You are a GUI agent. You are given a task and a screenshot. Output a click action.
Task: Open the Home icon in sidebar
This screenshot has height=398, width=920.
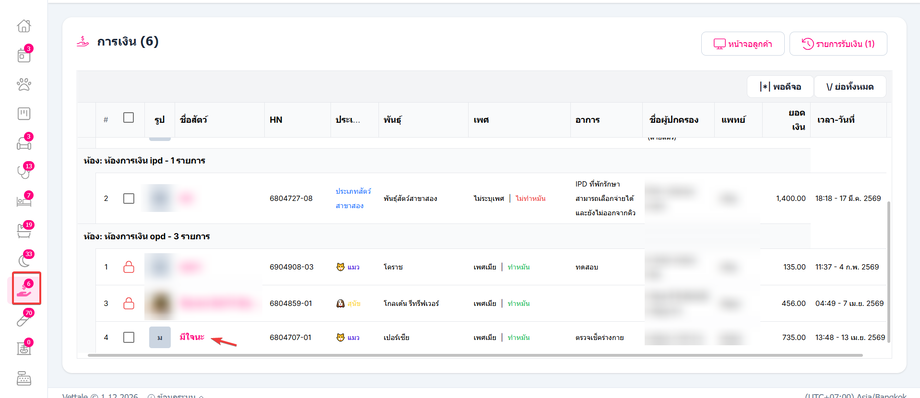point(23,26)
